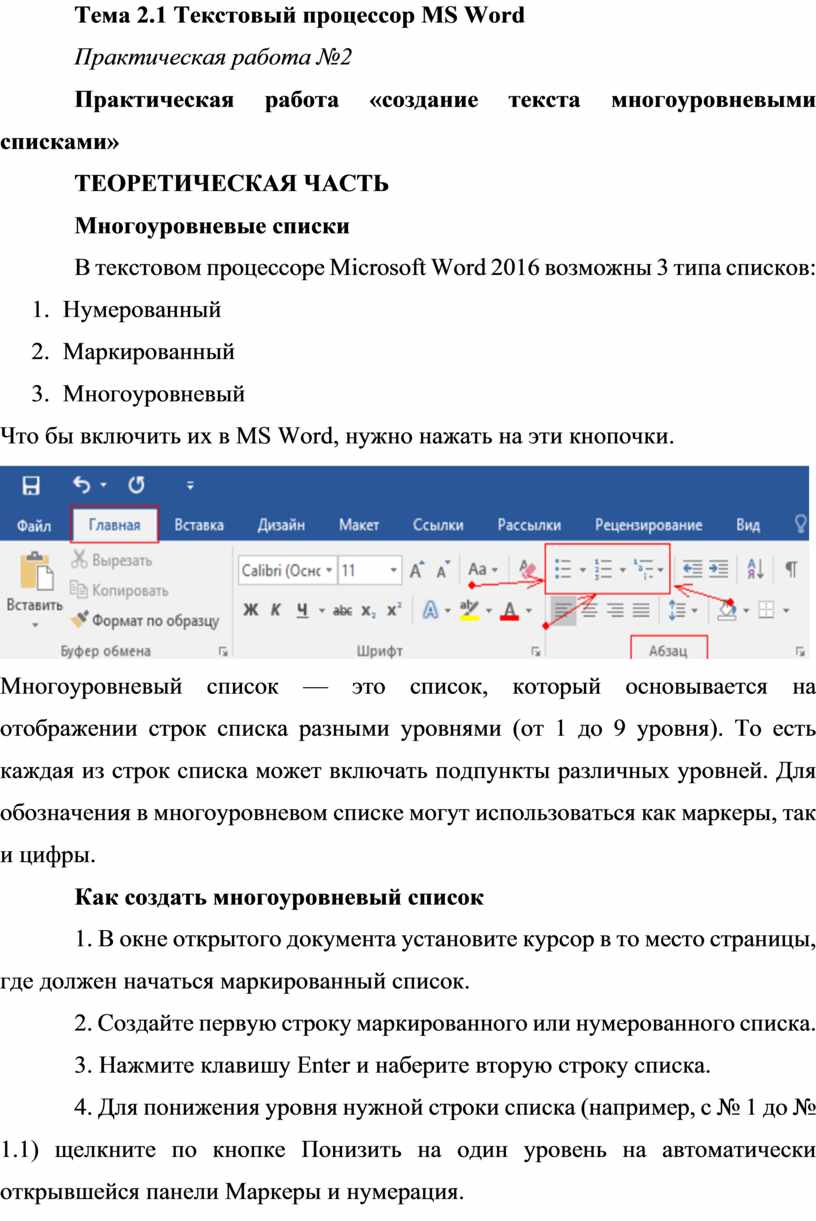Viewport: 816px width, 1221px height.
Task: Click the sort A-Z icon
Action: 755,570
